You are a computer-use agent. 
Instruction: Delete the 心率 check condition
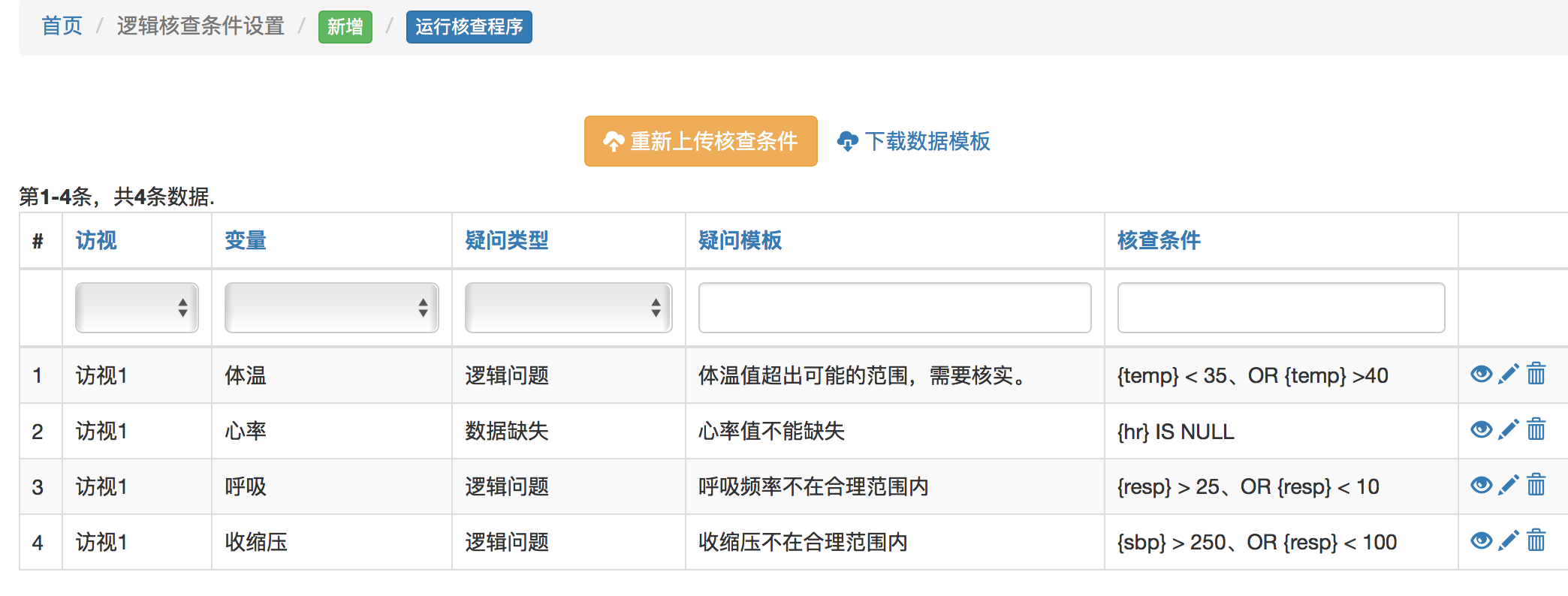[x=1536, y=429]
